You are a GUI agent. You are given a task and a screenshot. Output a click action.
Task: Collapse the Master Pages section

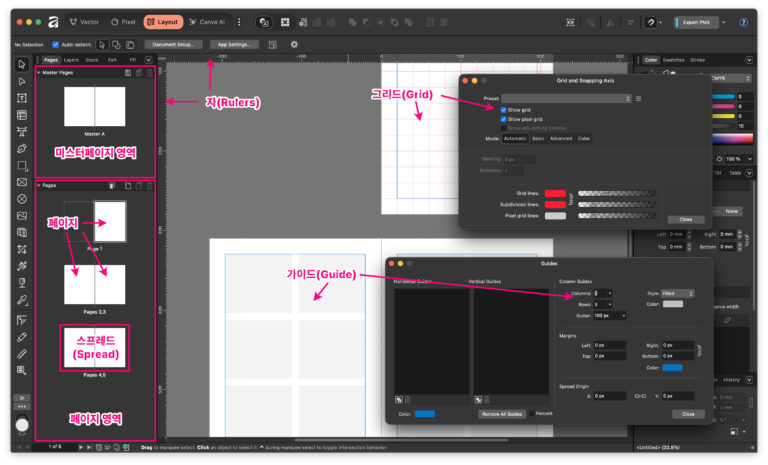pyautogui.click(x=39, y=72)
